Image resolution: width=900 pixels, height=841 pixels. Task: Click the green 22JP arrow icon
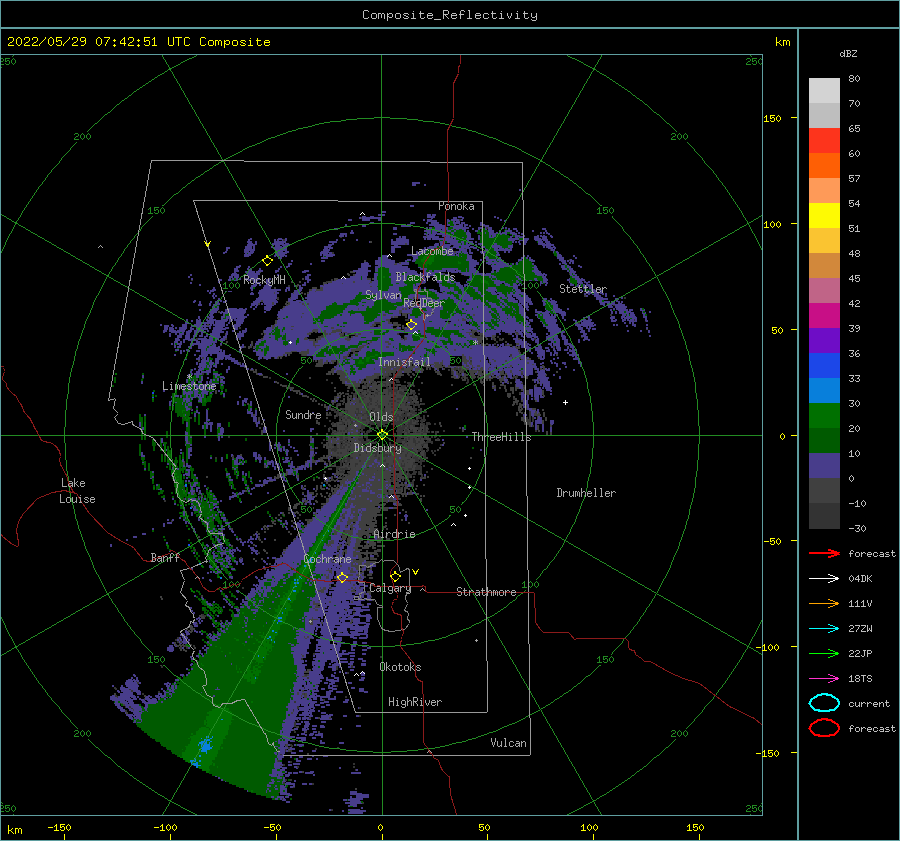(824, 653)
